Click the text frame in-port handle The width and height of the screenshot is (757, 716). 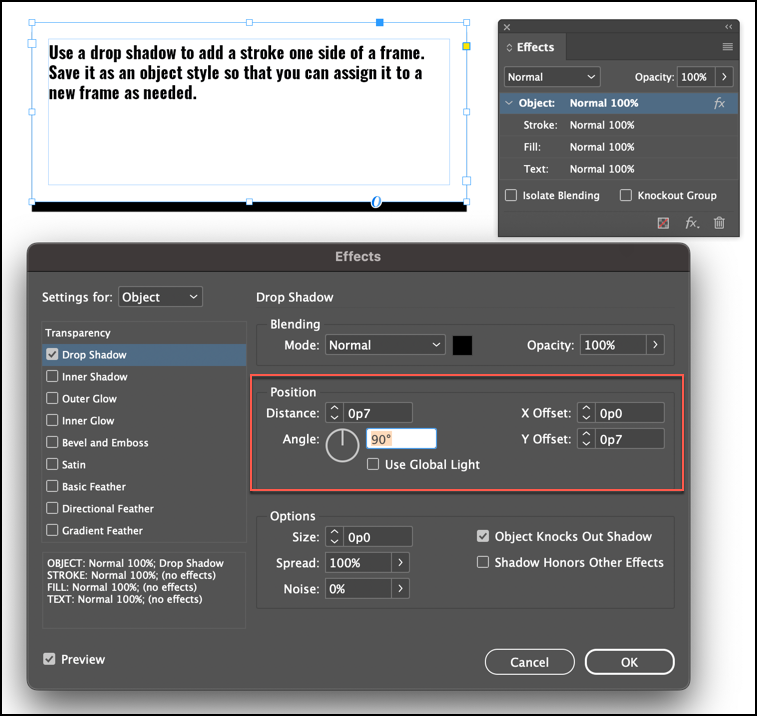click(32, 43)
